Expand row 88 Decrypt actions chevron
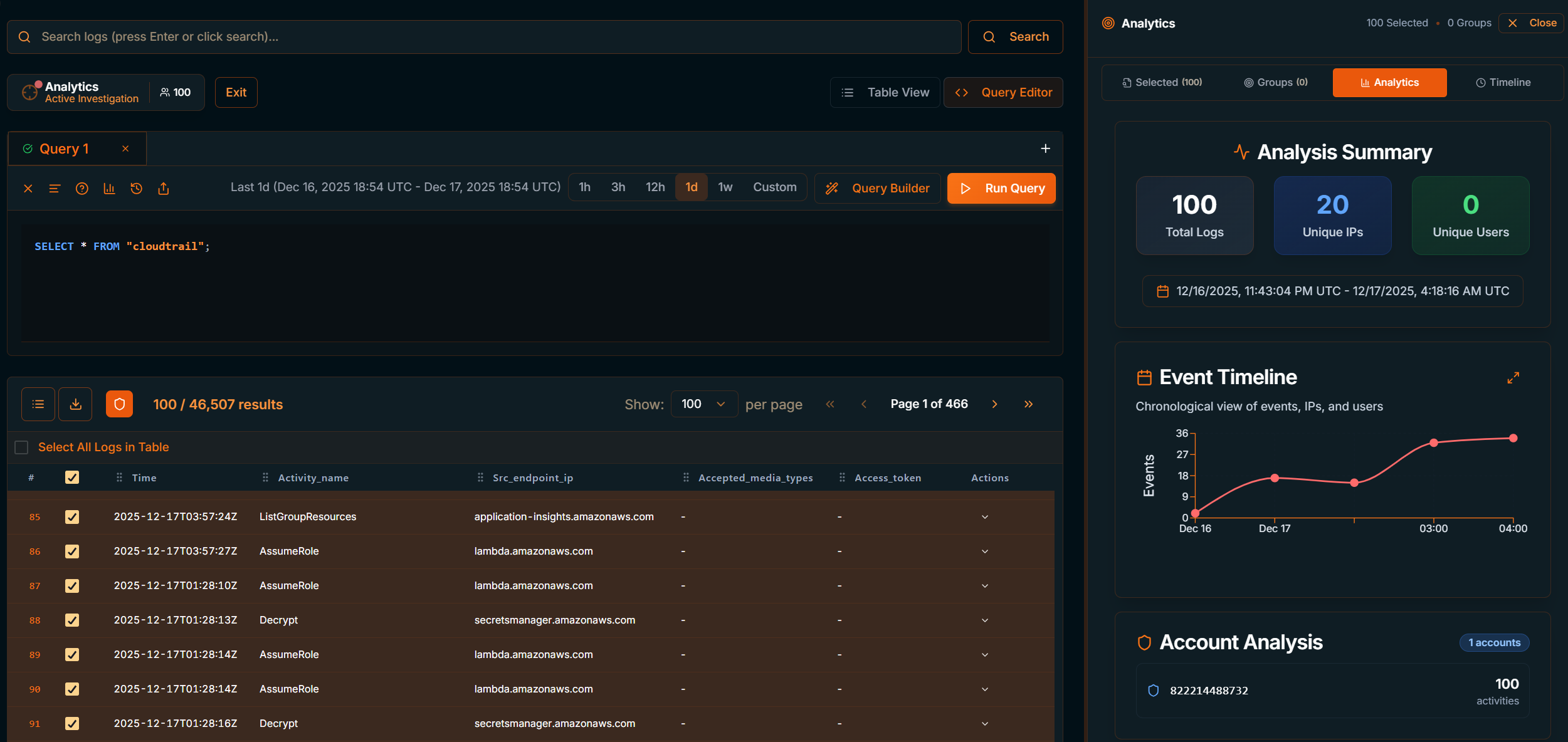 point(984,620)
